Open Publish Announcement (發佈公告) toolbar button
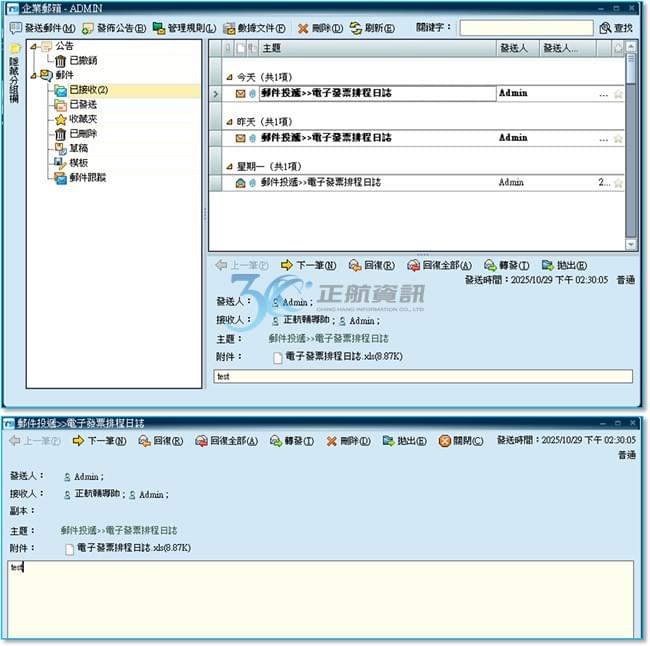650x646 pixels. point(114,28)
